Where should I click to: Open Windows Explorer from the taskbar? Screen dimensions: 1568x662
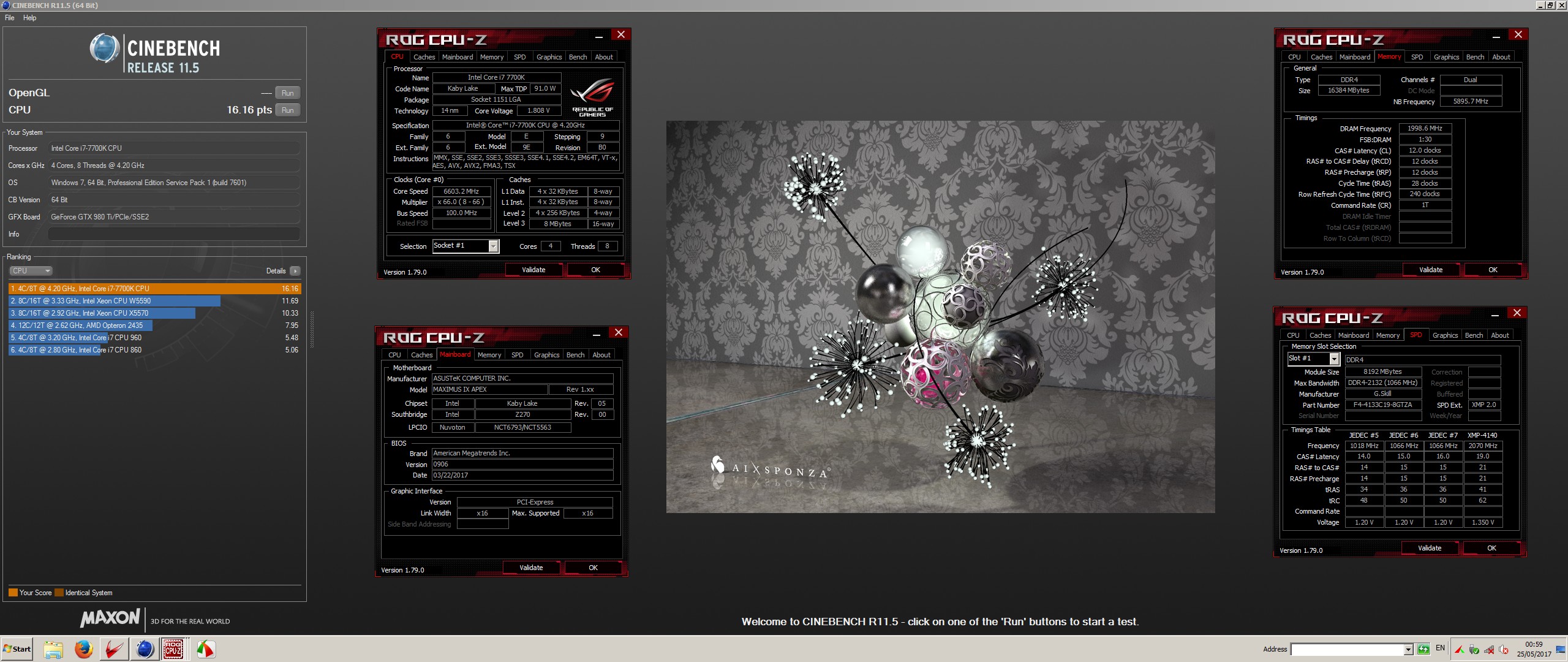(53, 649)
